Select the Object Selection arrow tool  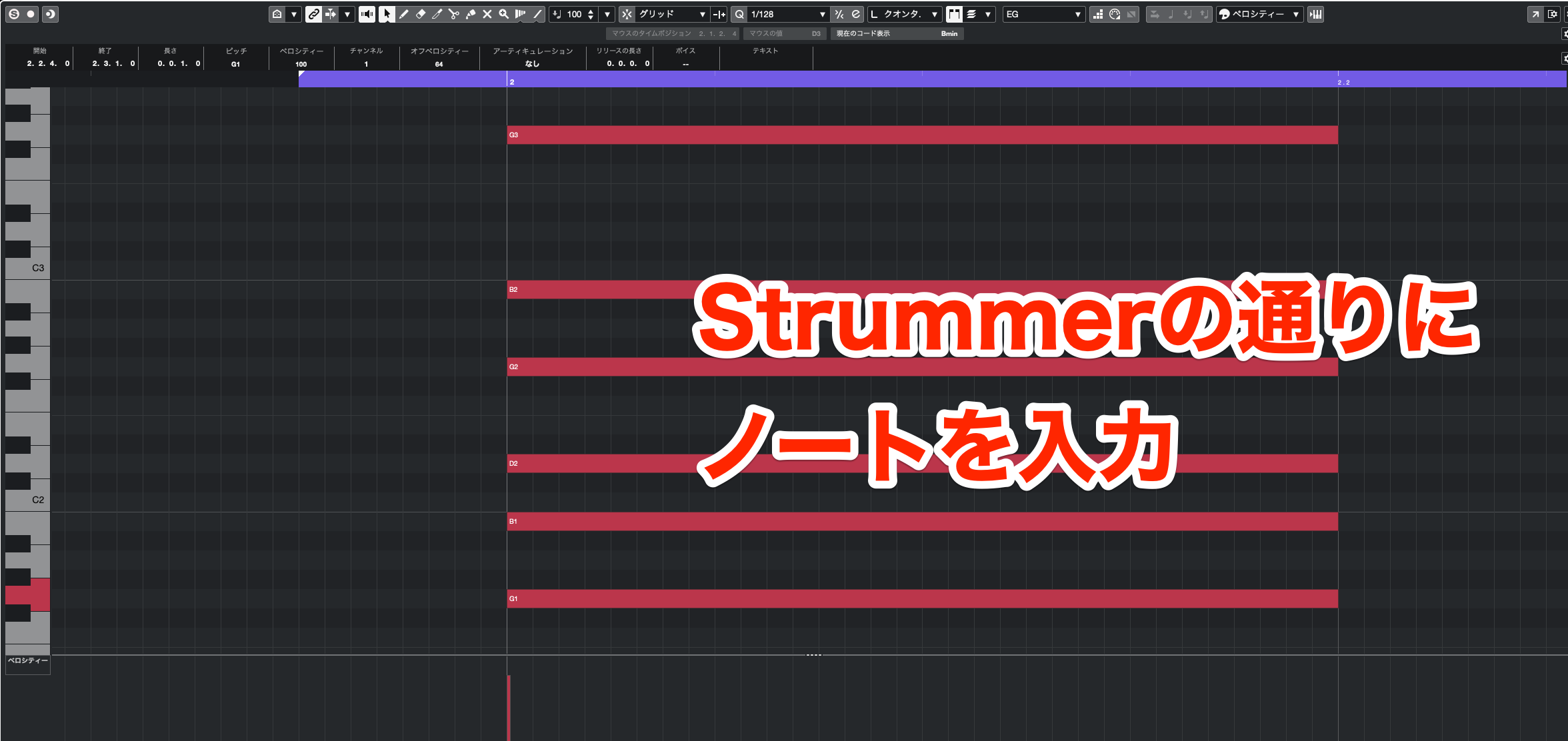387,14
